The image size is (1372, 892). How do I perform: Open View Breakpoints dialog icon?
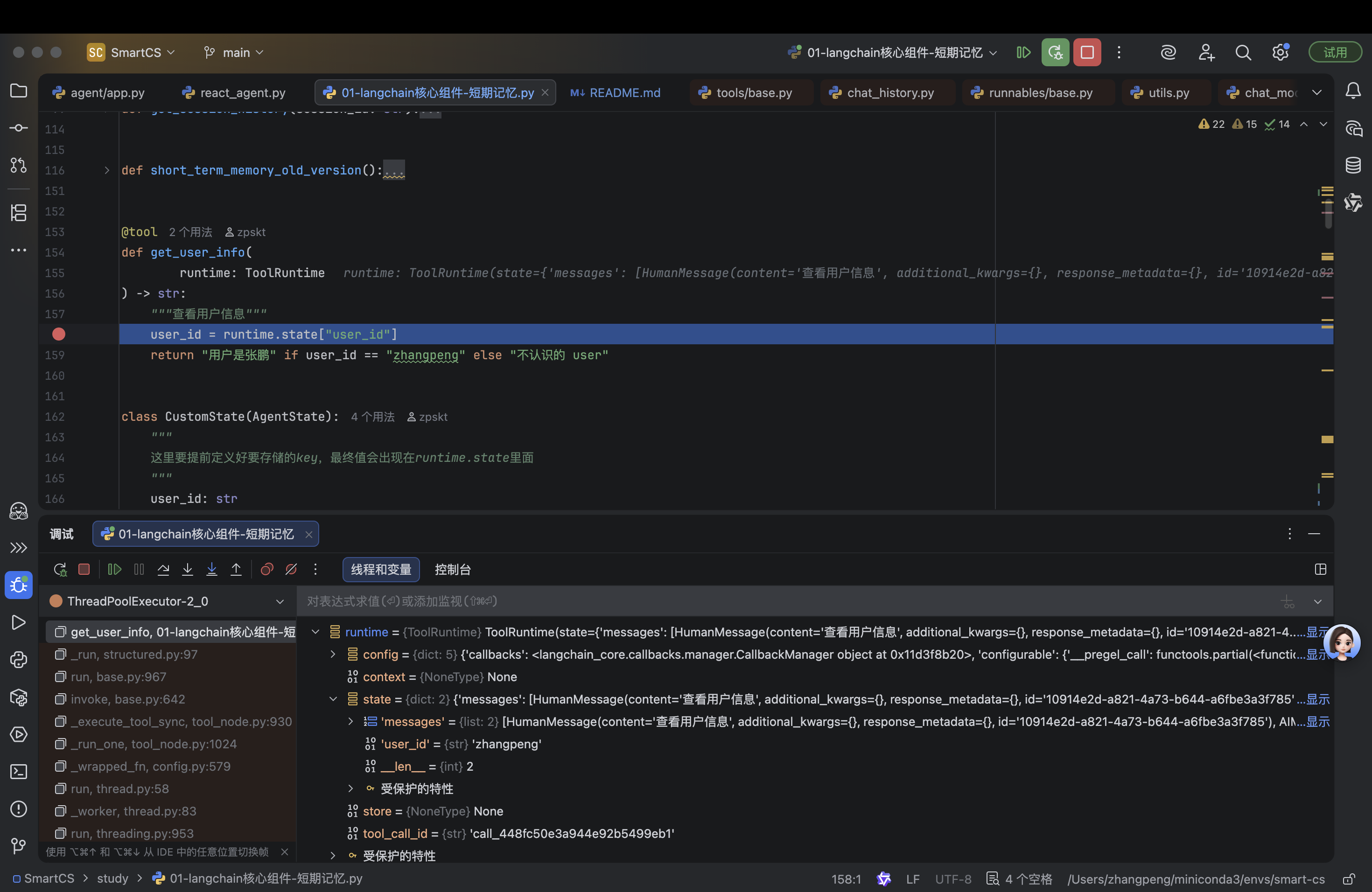266,569
